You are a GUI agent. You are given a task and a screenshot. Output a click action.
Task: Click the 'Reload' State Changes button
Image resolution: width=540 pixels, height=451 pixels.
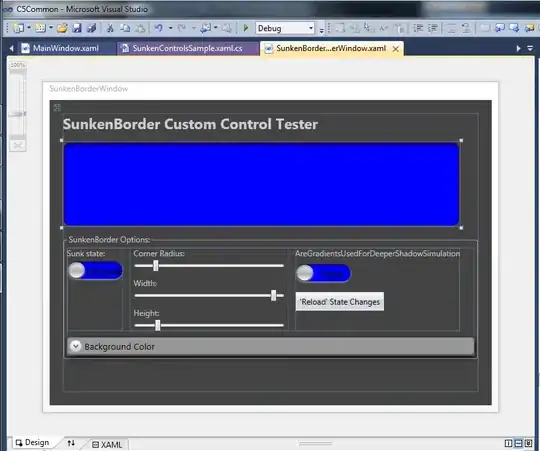(x=340, y=302)
